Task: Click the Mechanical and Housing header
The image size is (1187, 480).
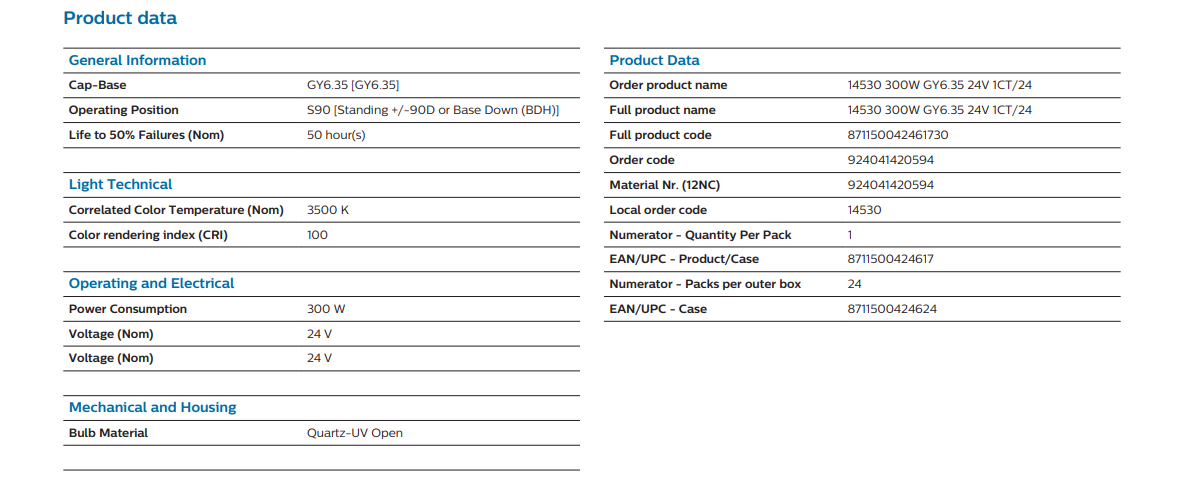Action: click(152, 407)
